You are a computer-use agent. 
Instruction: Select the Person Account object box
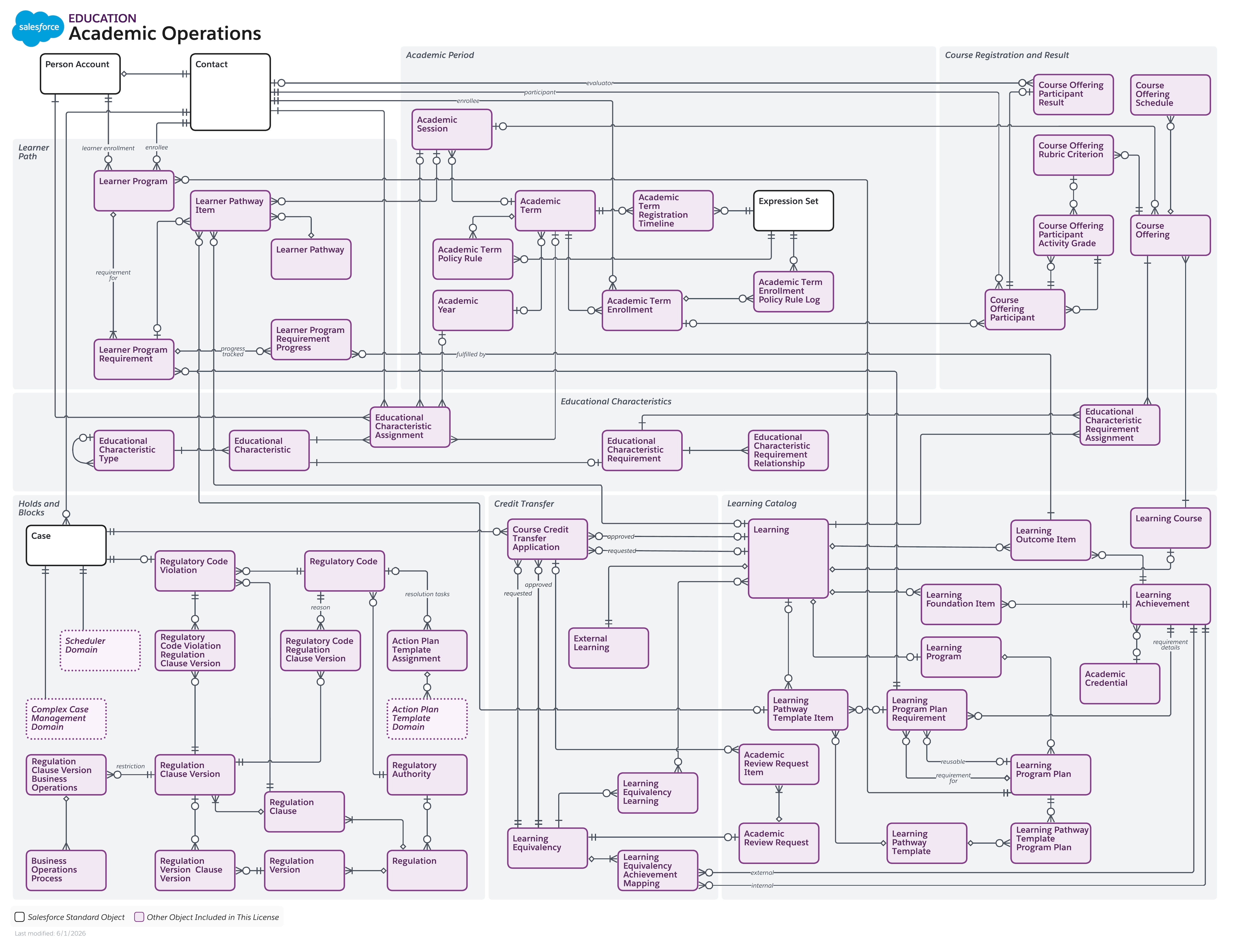tap(80, 74)
